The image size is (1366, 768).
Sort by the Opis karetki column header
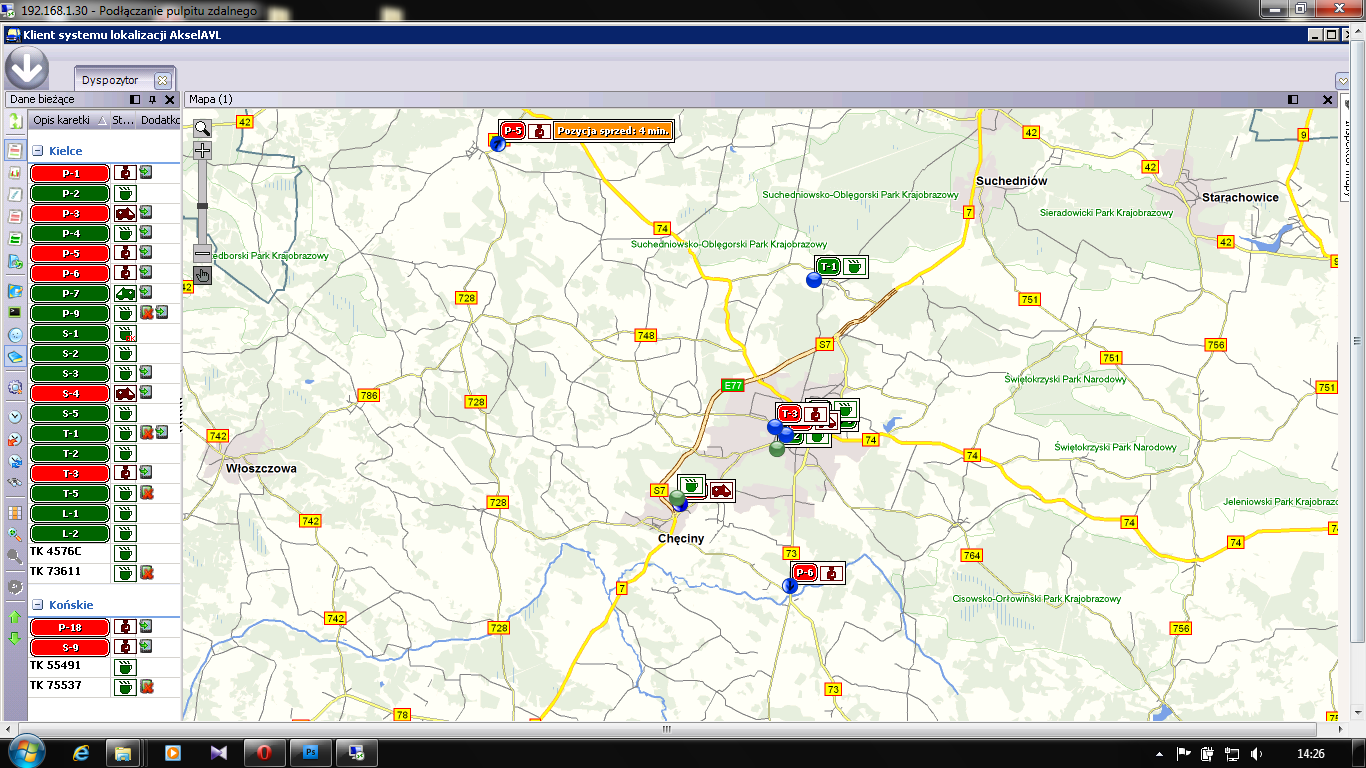click(x=69, y=120)
